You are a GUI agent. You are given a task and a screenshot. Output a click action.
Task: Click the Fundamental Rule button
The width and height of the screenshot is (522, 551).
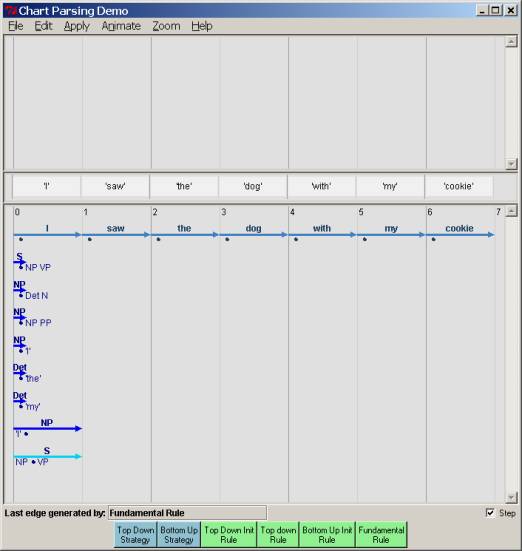pyautogui.click(x=381, y=534)
